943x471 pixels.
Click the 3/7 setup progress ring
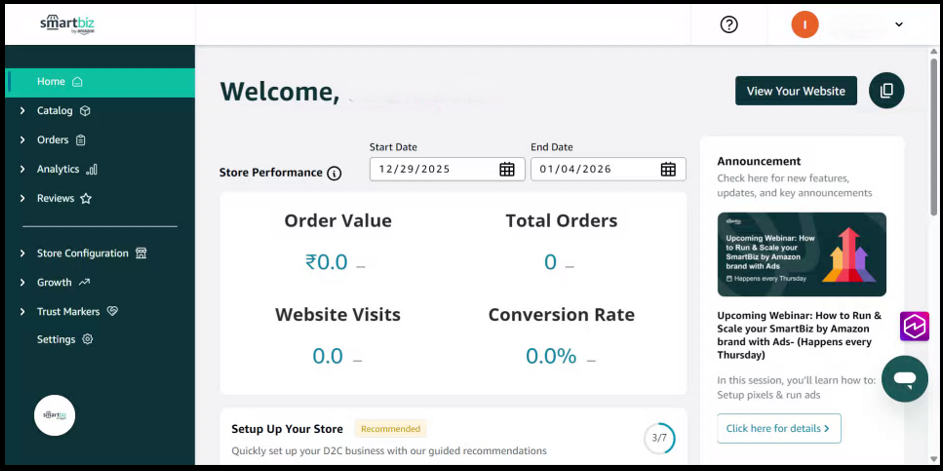coord(659,438)
